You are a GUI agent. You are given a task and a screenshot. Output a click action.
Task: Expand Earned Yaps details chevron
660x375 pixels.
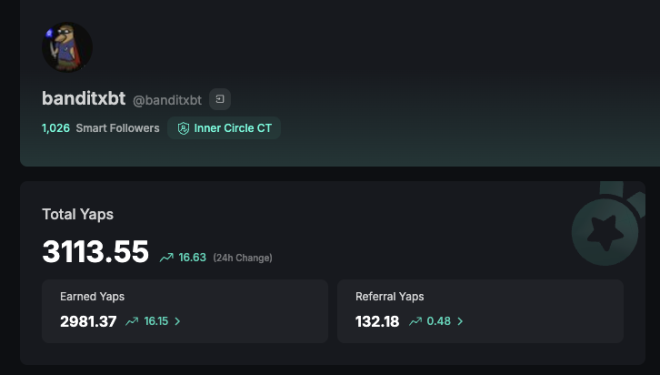tap(178, 321)
